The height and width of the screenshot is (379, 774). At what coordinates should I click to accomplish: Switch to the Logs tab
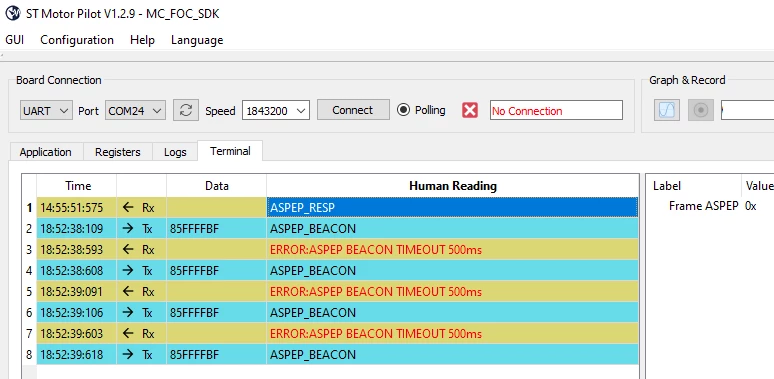pos(175,152)
